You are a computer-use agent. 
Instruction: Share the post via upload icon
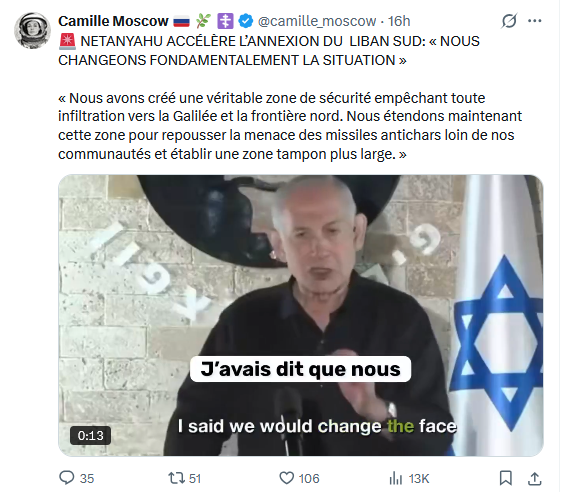535,478
